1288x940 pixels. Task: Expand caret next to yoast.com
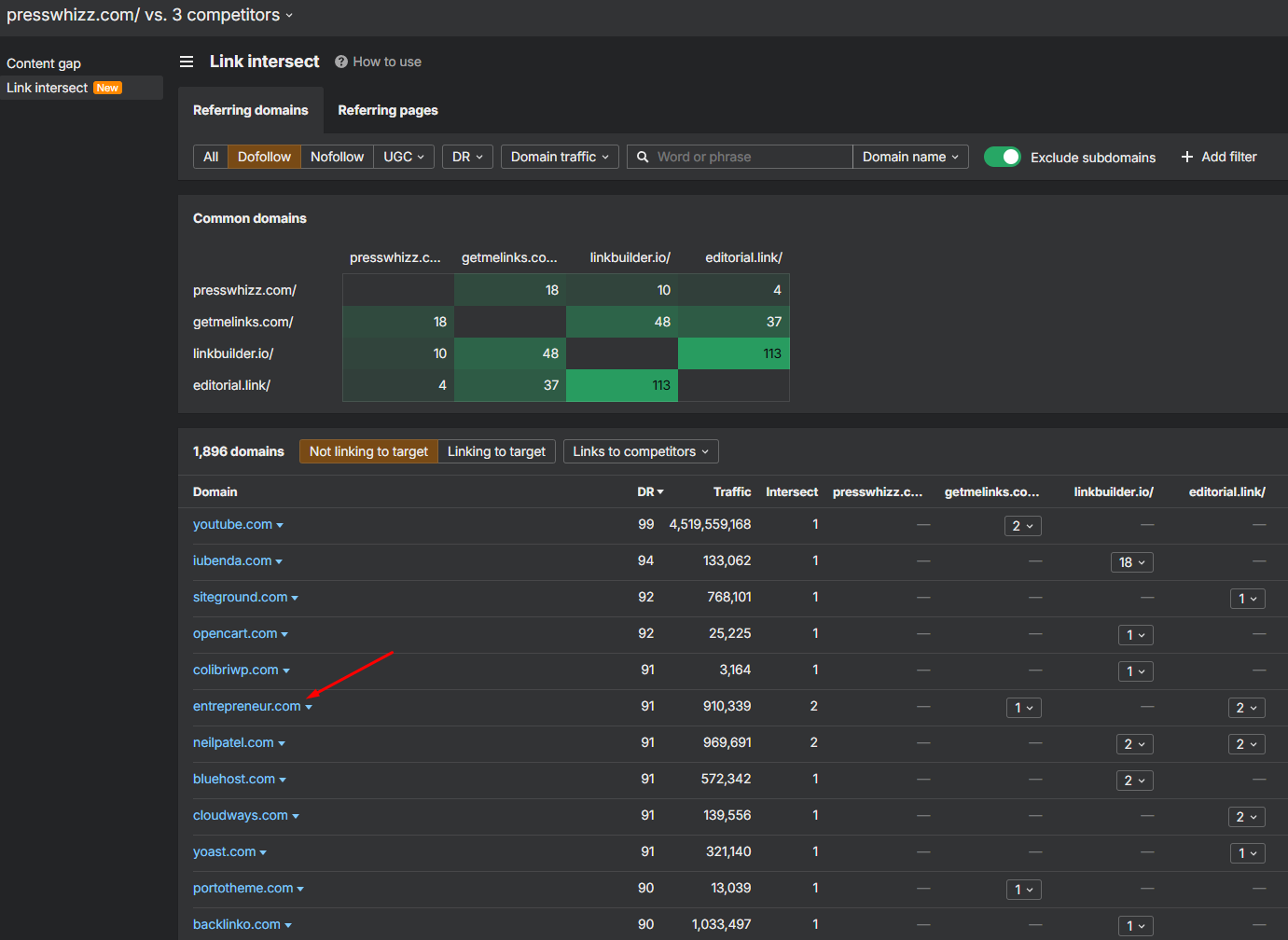pos(263,852)
